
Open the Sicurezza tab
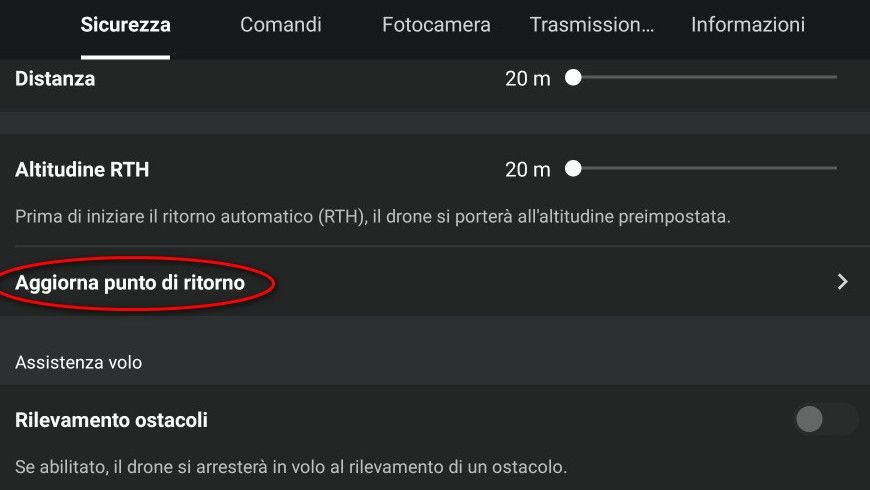click(125, 25)
